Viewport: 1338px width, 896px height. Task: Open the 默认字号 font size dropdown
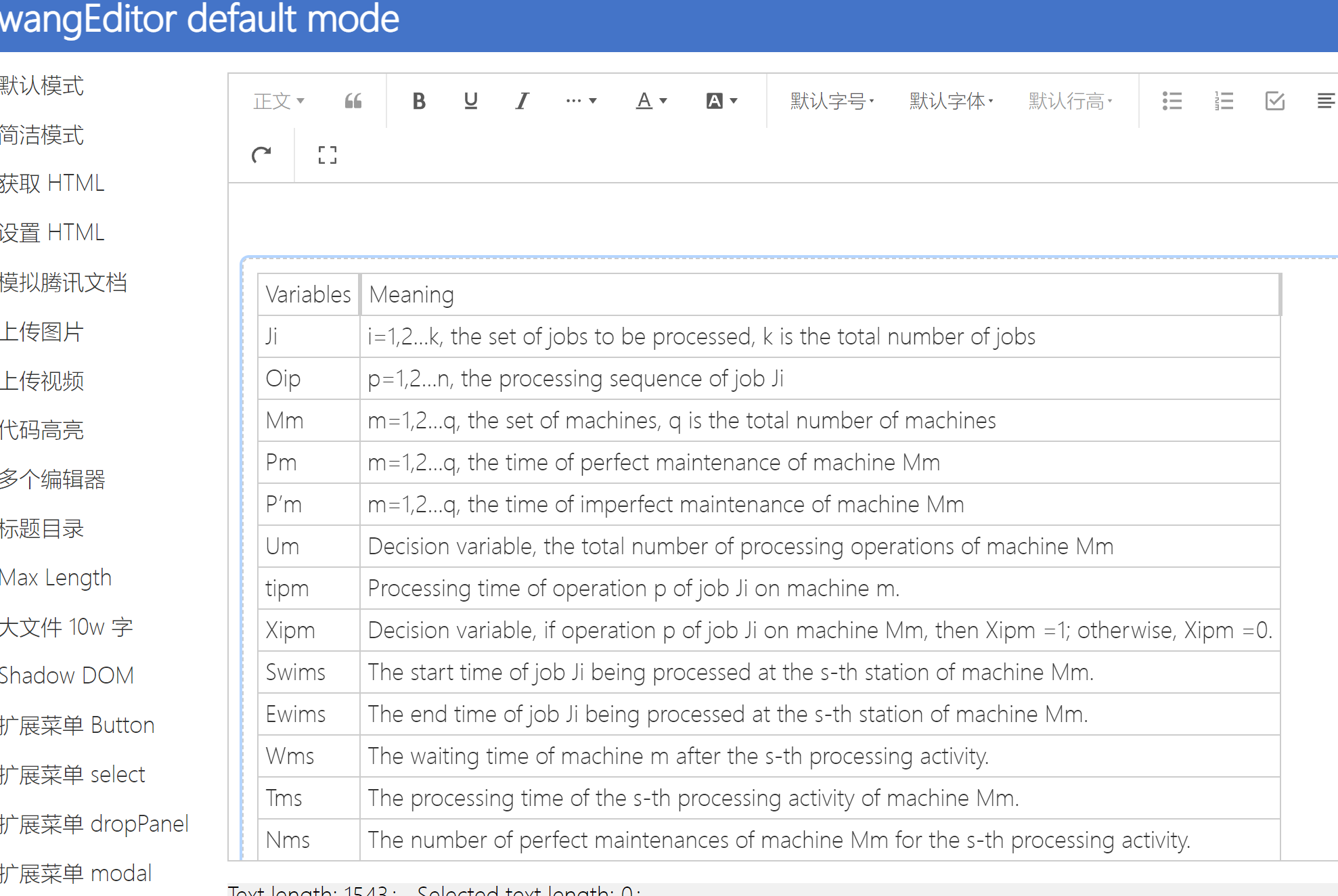pos(831,100)
